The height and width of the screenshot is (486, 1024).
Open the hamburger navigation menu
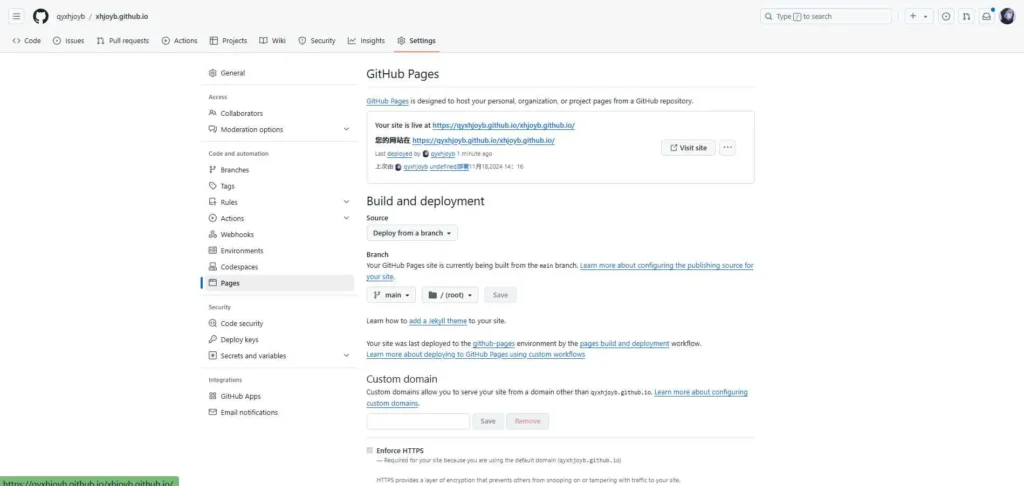pyautogui.click(x=16, y=16)
